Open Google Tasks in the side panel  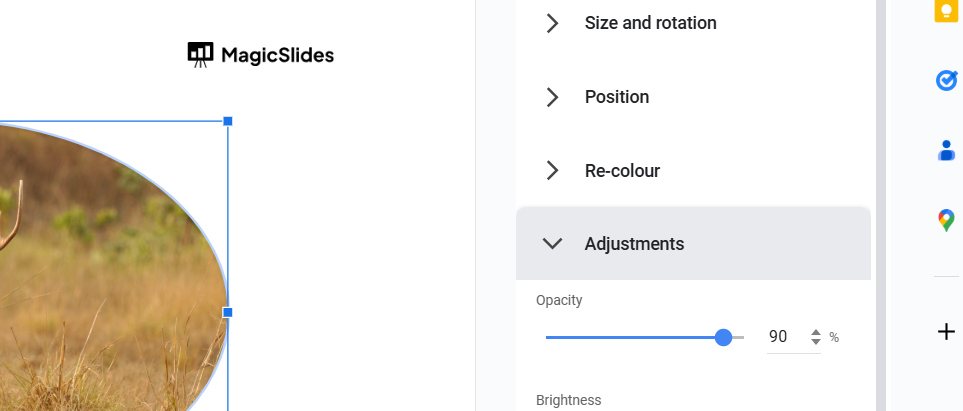pyautogui.click(x=946, y=80)
